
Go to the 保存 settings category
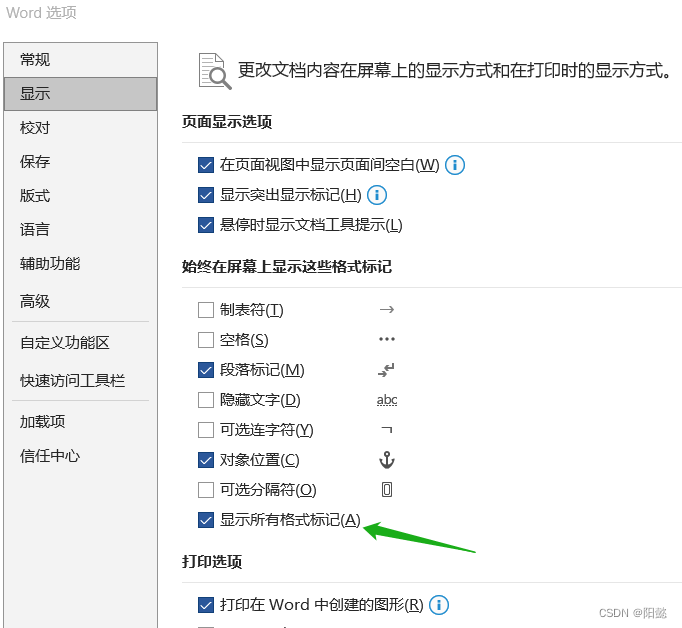pyautogui.click(x=80, y=162)
